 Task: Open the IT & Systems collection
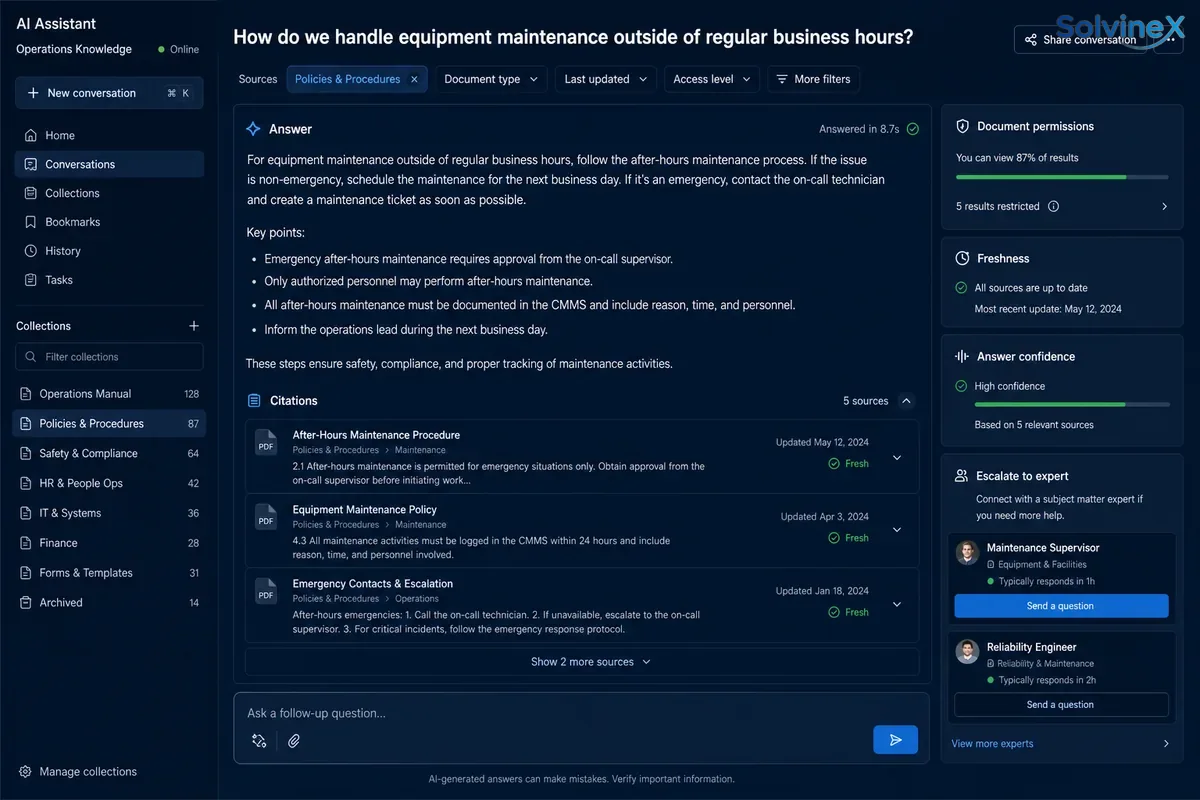(109, 513)
